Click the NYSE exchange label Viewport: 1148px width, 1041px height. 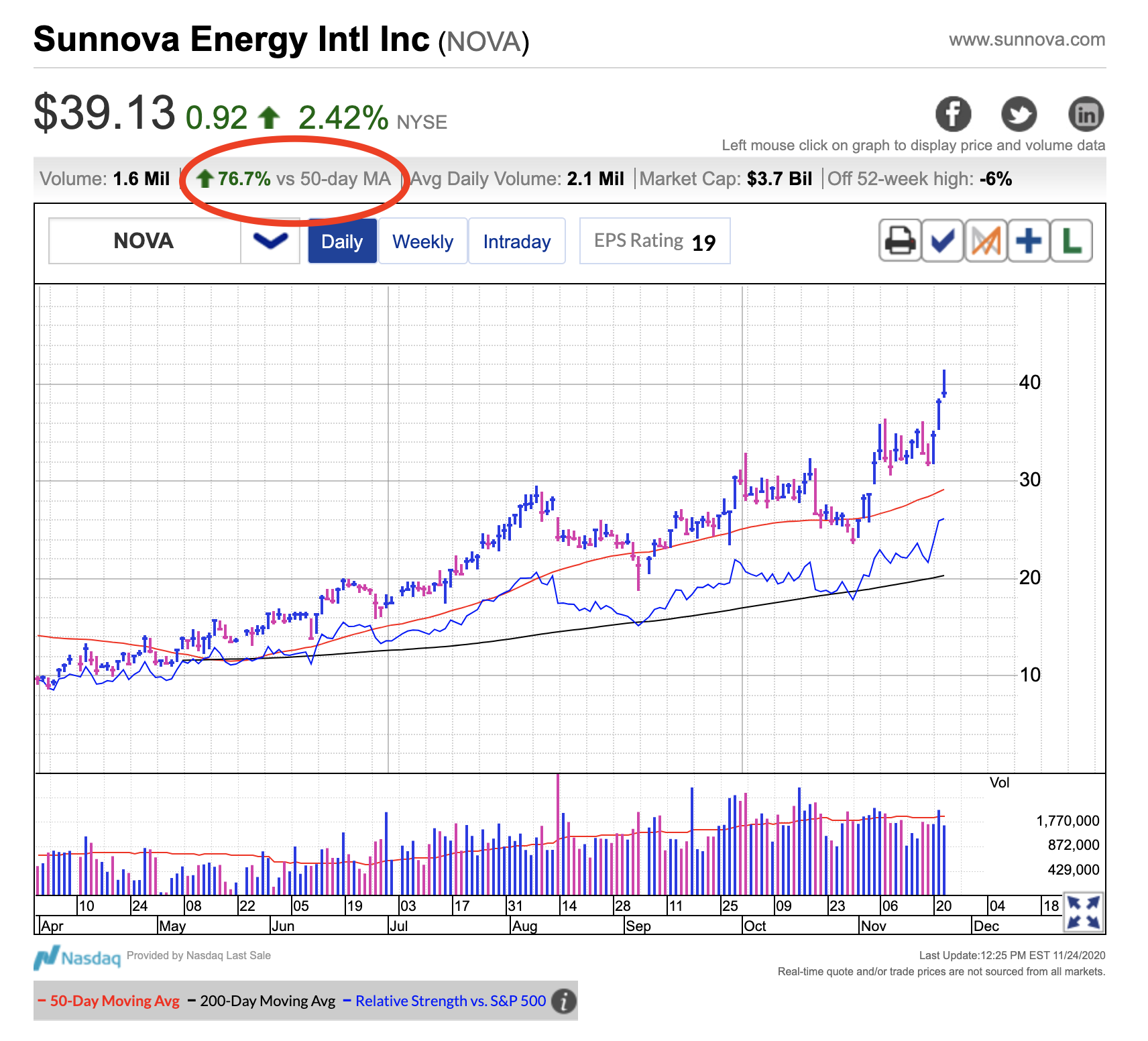422,122
